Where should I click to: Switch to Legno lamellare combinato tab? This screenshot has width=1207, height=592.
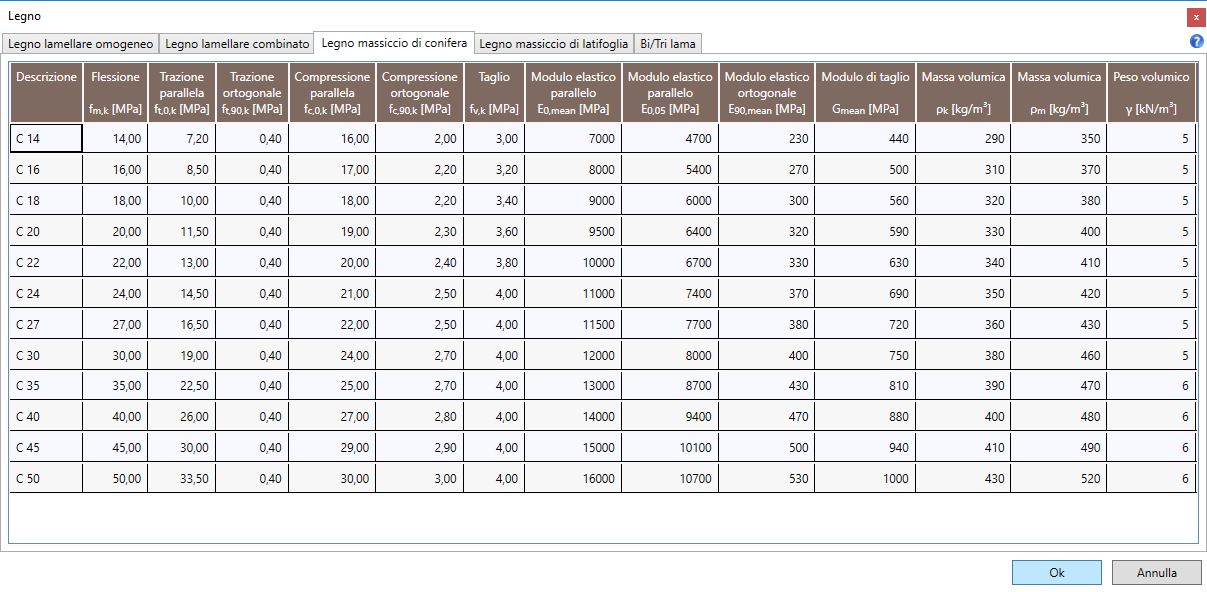tap(237, 43)
